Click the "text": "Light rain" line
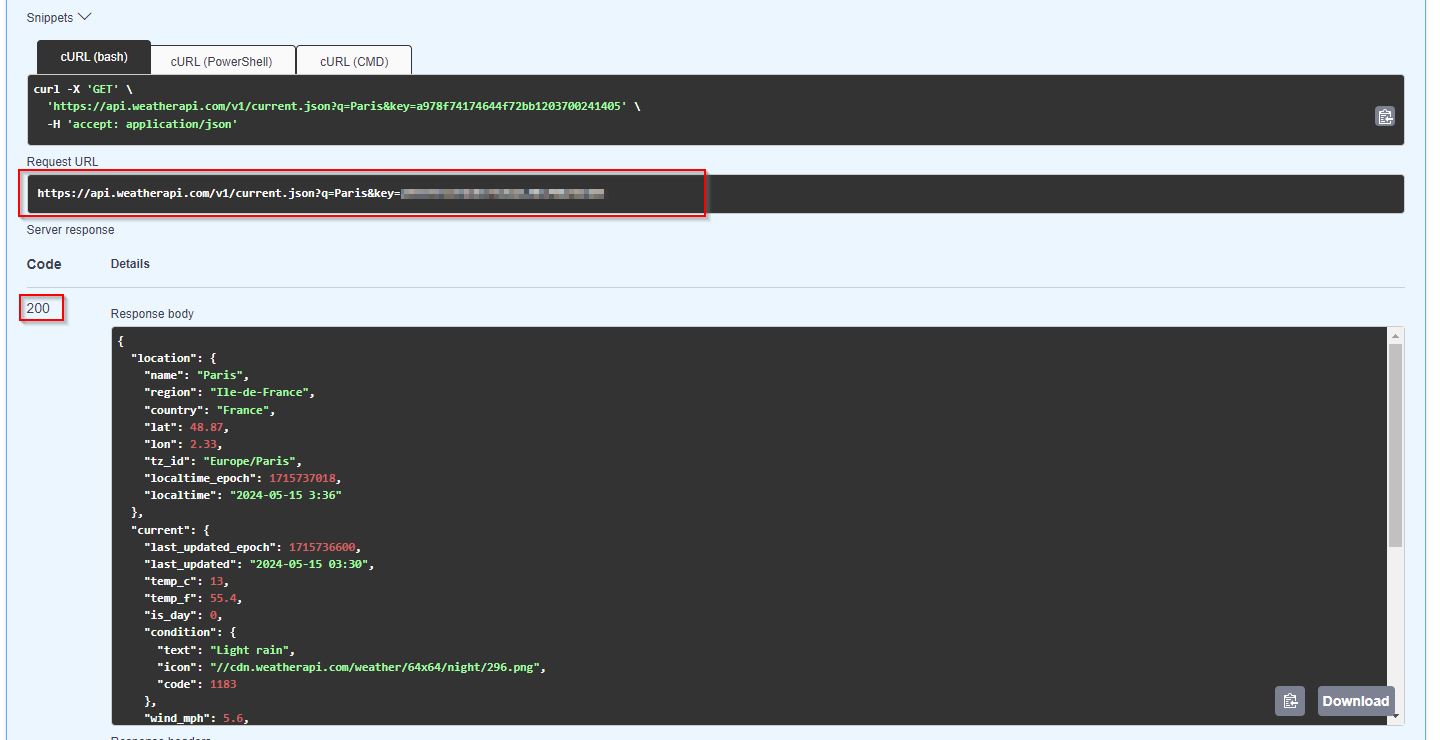 tap(226, 650)
